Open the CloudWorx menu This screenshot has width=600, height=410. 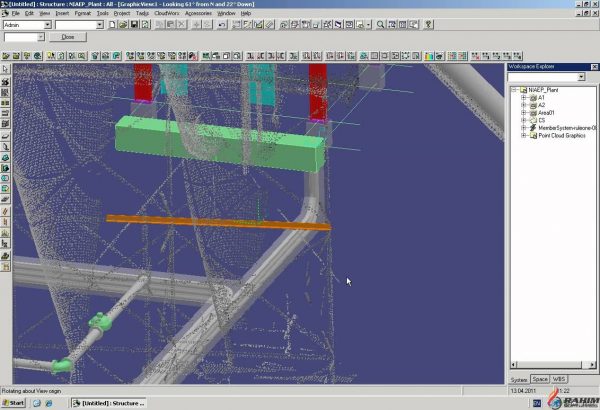pos(166,13)
